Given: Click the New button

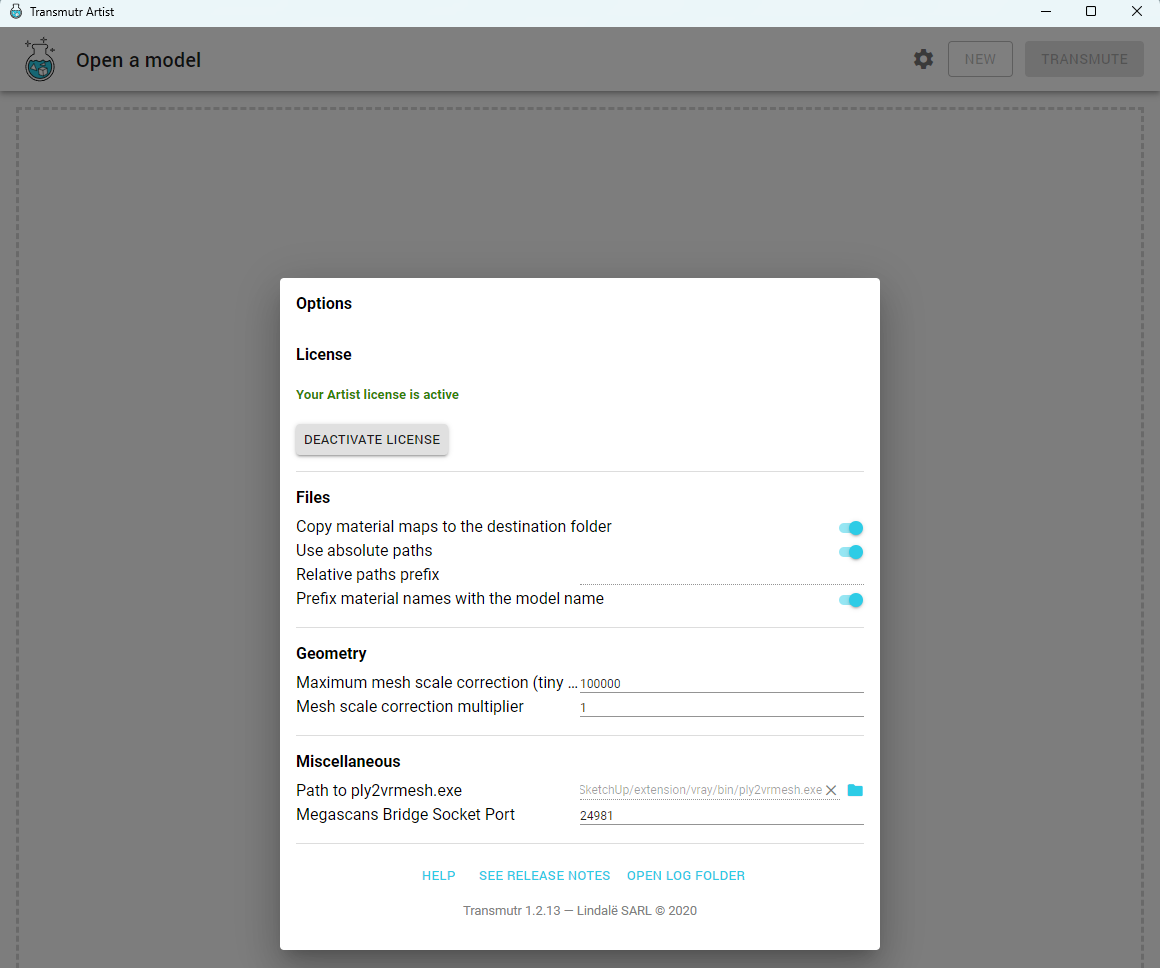Looking at the screenshot, I should (x=980, y=59).
